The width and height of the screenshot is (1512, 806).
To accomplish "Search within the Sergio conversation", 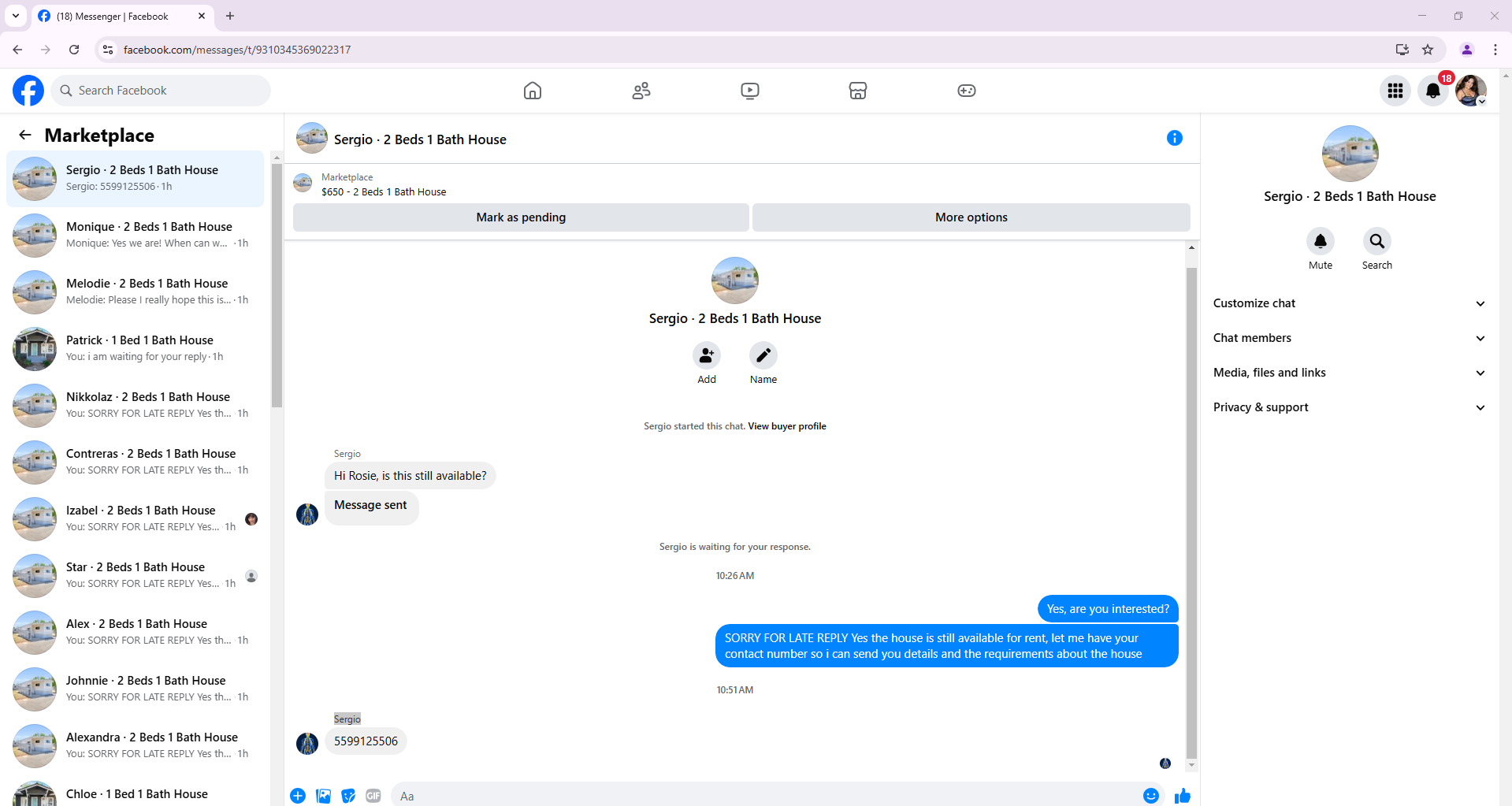I will [x=1377, y=241].
